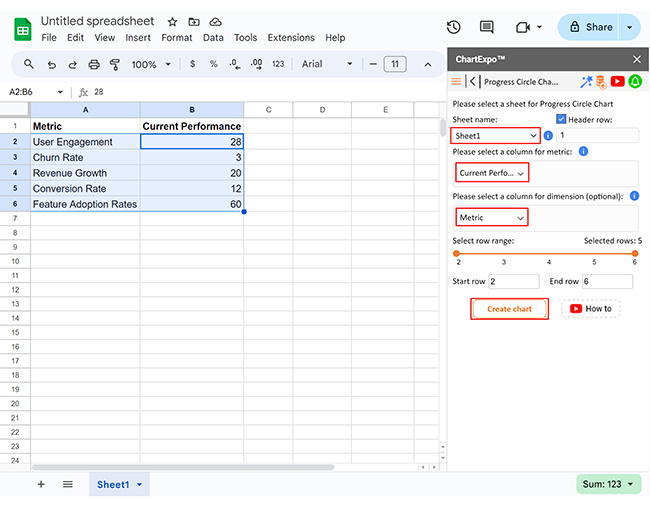Screen dimensions: 650x507
Task: Open the Tools menu
Action: pyautogui.click(x=245, y=38)
